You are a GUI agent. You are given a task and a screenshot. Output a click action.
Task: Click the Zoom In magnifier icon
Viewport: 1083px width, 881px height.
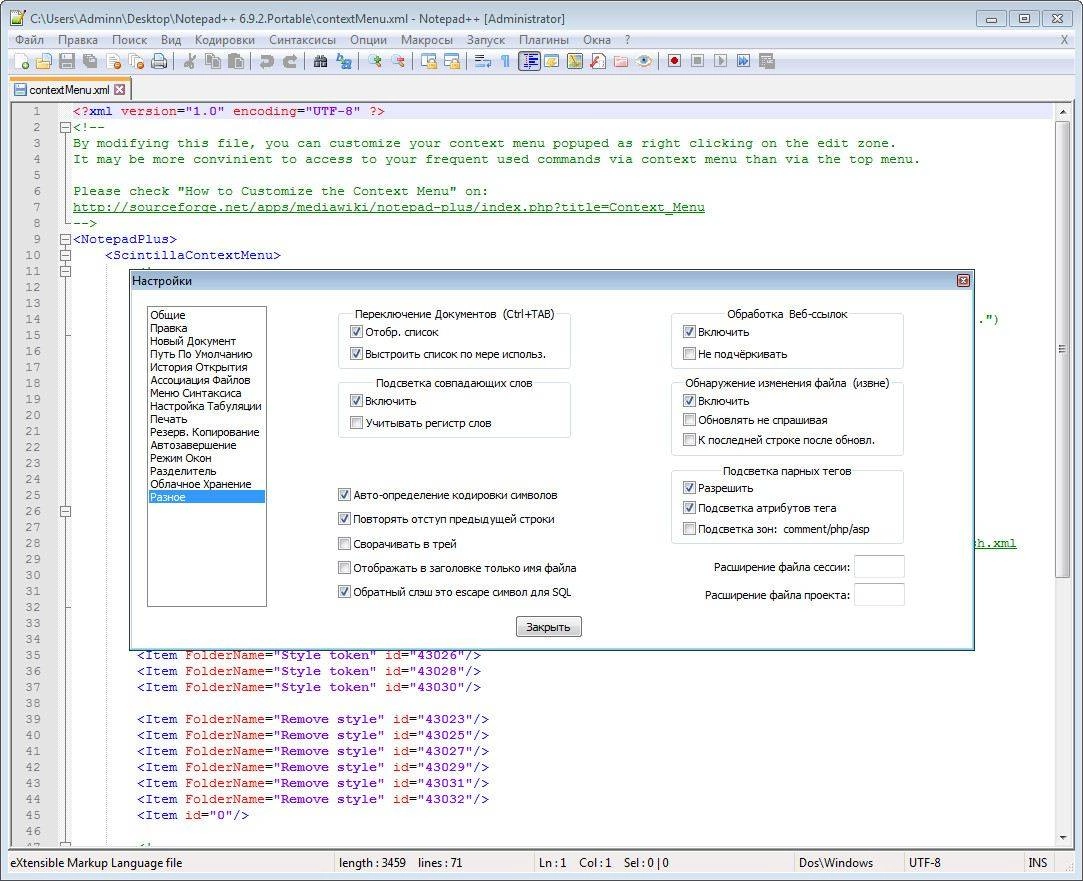tap(374, 61)
